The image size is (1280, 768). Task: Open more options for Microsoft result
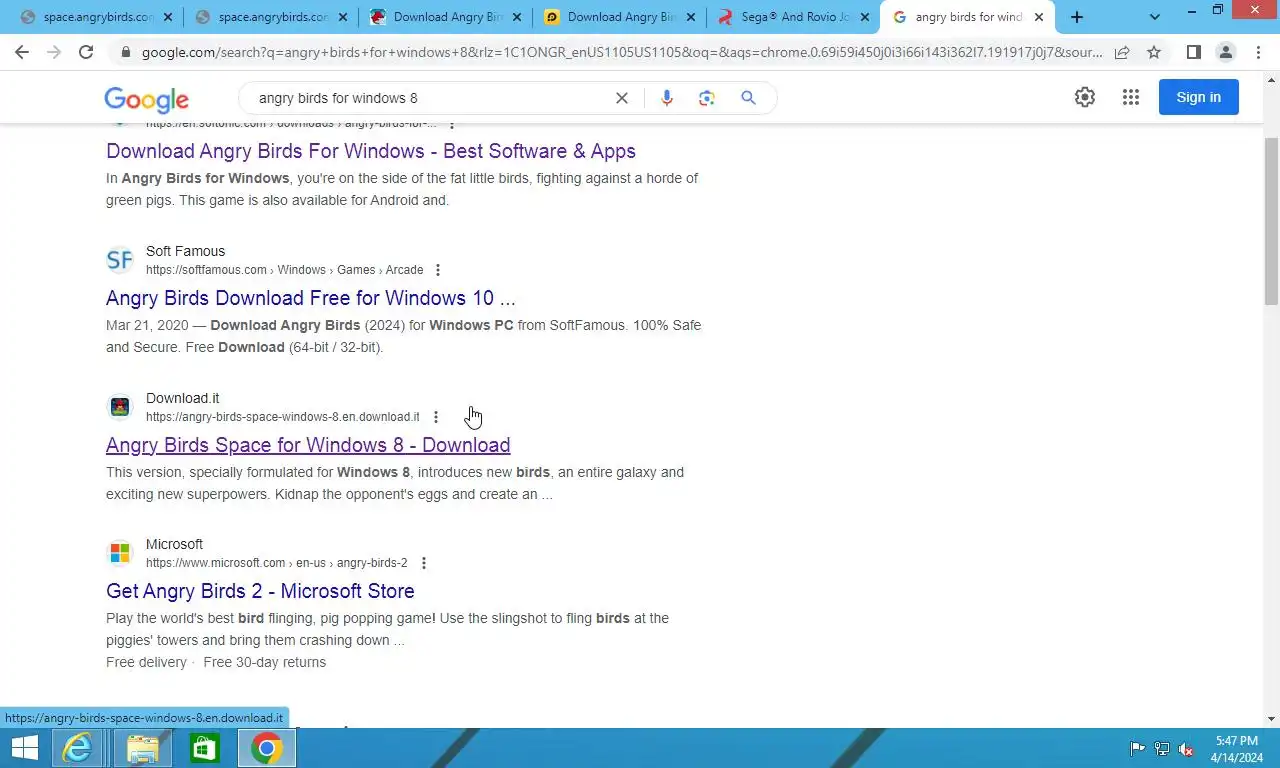(423, 563)
